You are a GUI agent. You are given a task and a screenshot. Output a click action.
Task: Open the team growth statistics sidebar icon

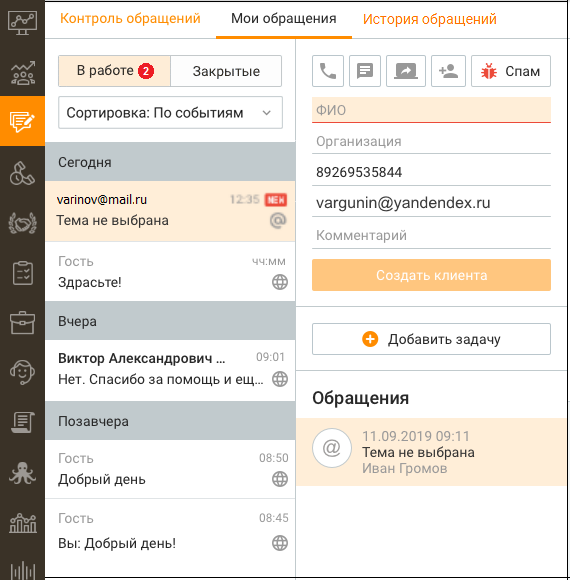[x=23, y=73]
